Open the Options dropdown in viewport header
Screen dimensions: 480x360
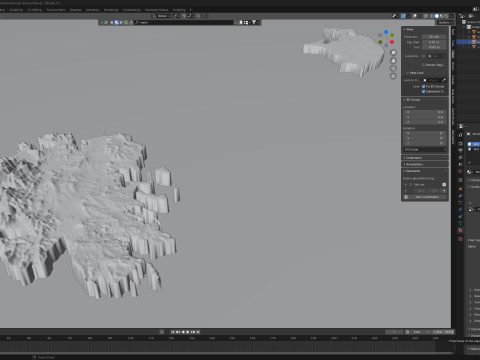click(445, 22)
